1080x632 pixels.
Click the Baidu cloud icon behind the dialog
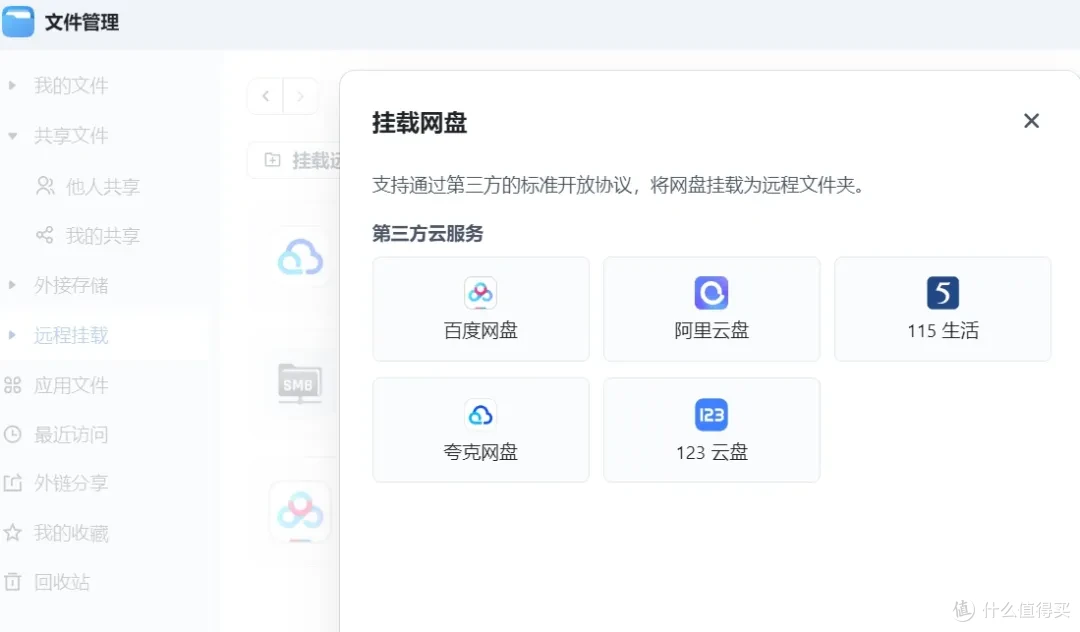300,512
